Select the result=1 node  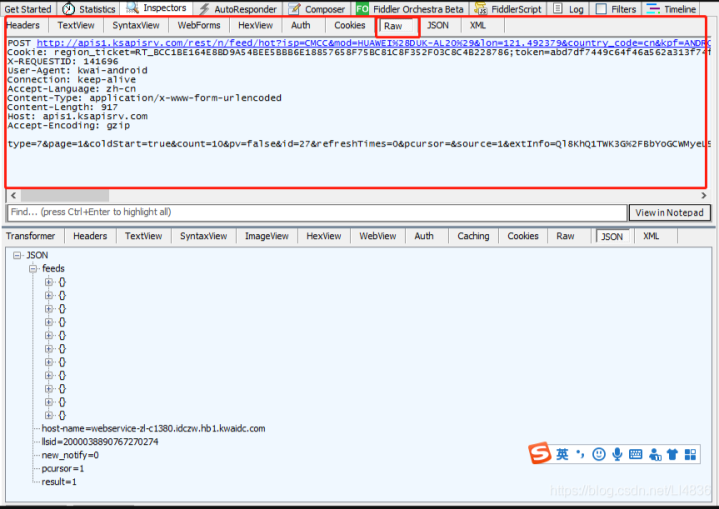point(59,482)
